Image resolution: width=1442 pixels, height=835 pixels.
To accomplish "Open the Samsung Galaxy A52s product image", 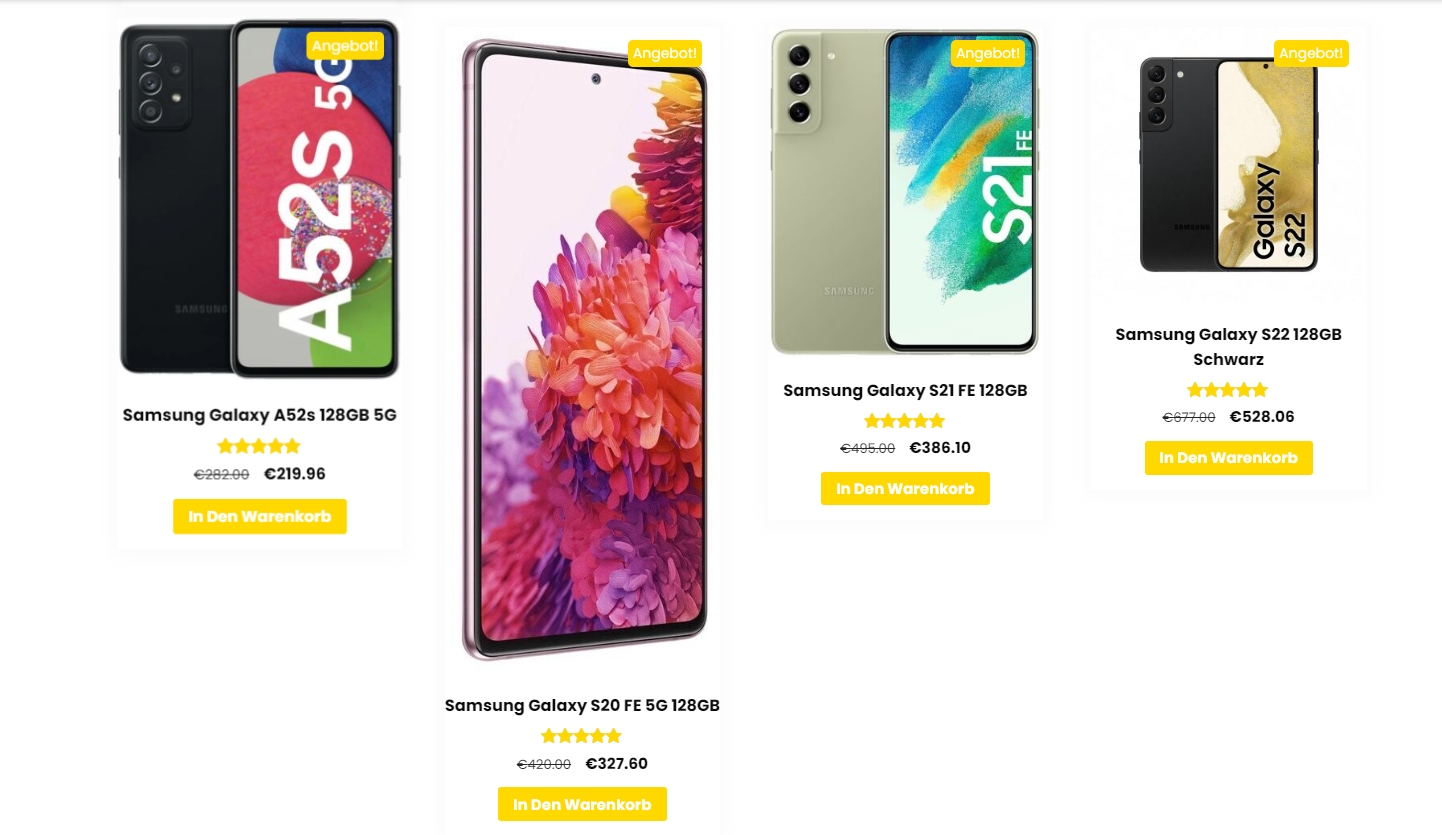I will tap(260, 198).
